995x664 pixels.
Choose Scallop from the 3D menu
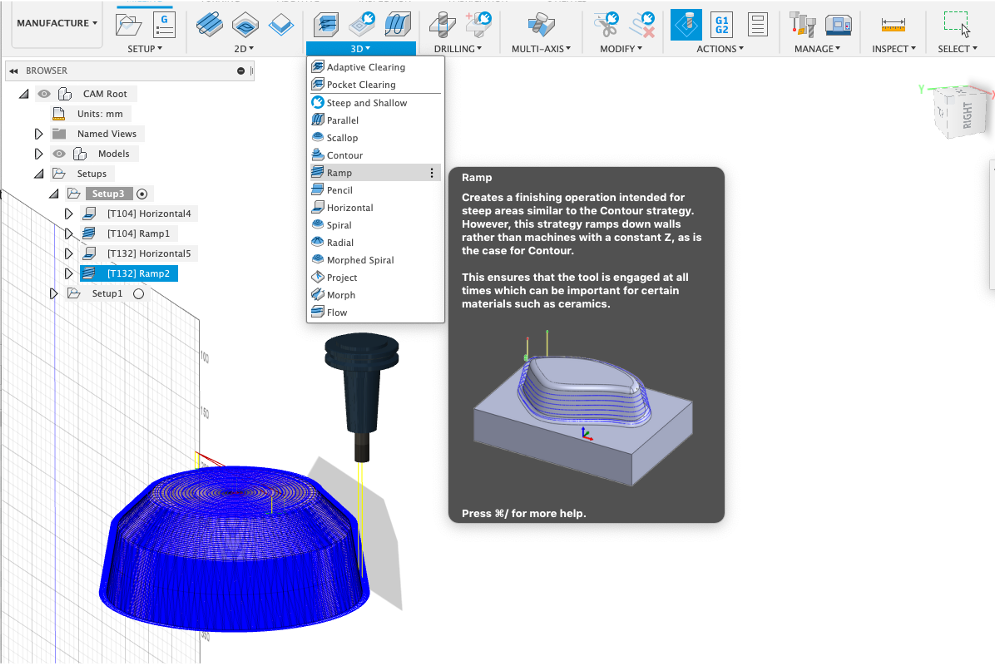coord(375,138)
